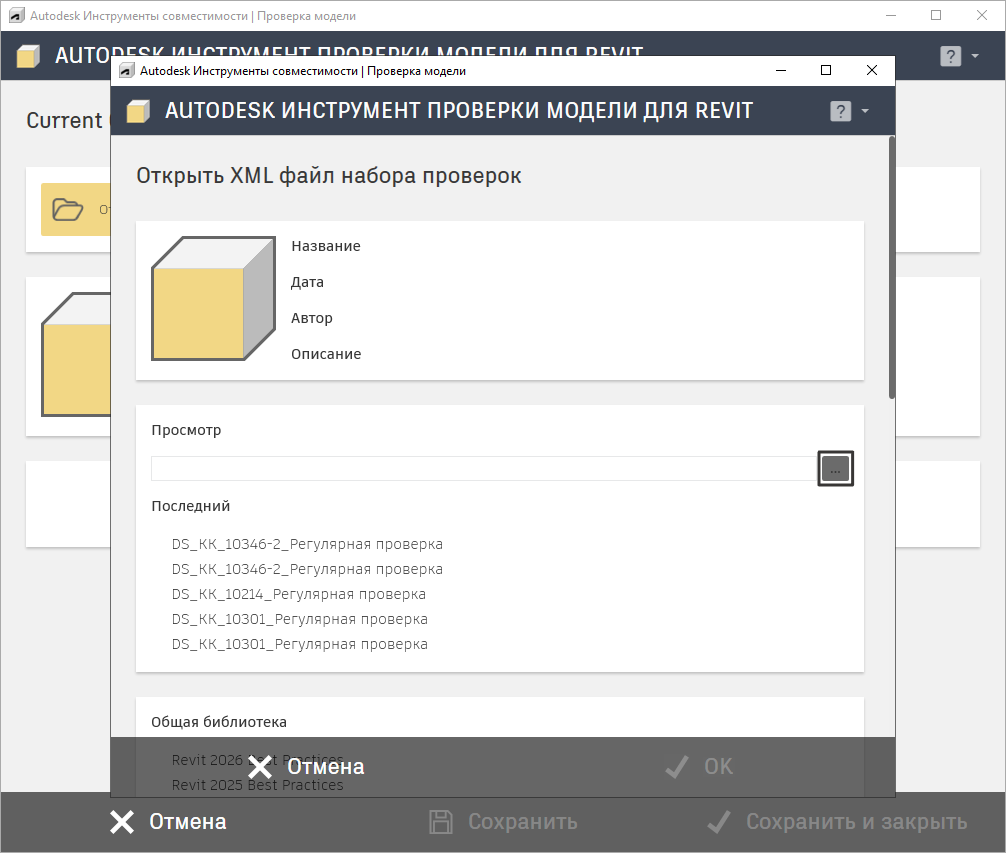The width and height of the screenshot is (1006, 853).
Task: Expand the help dropdown arrow in the dialog header
Action: (865, 111)
